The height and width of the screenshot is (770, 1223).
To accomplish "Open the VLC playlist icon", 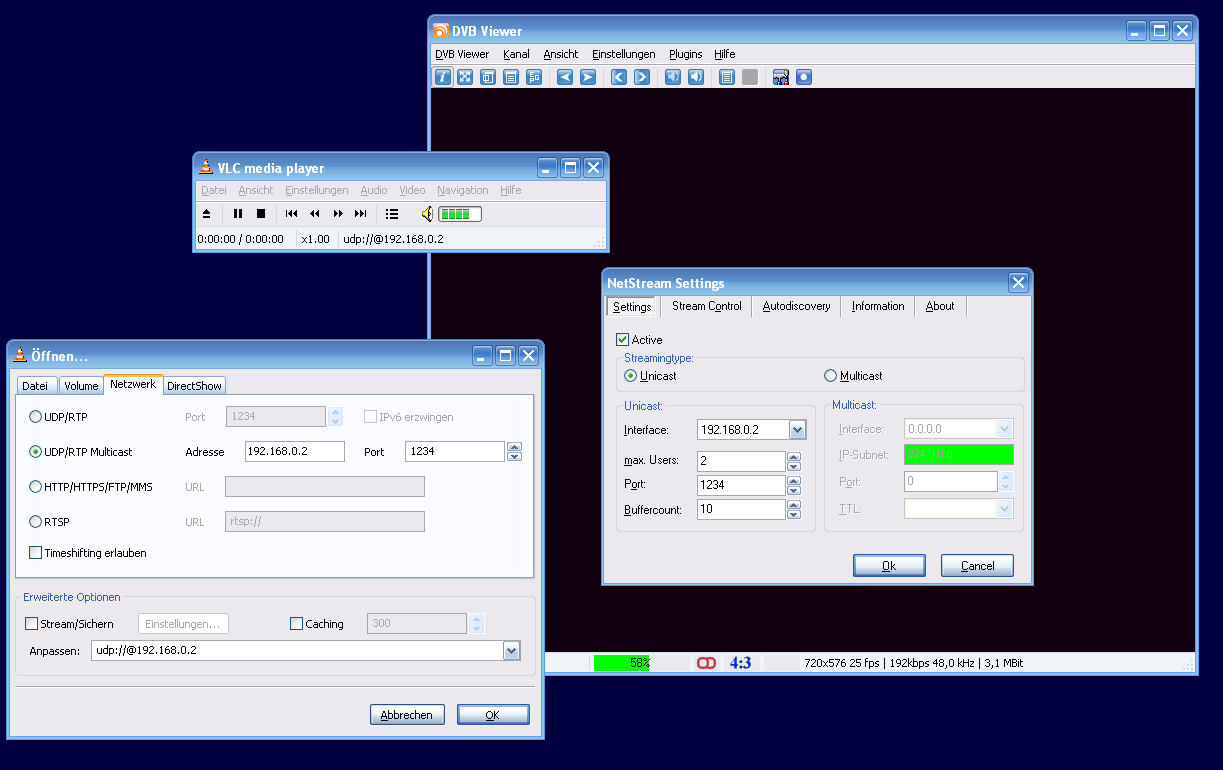I will (392, 213).
